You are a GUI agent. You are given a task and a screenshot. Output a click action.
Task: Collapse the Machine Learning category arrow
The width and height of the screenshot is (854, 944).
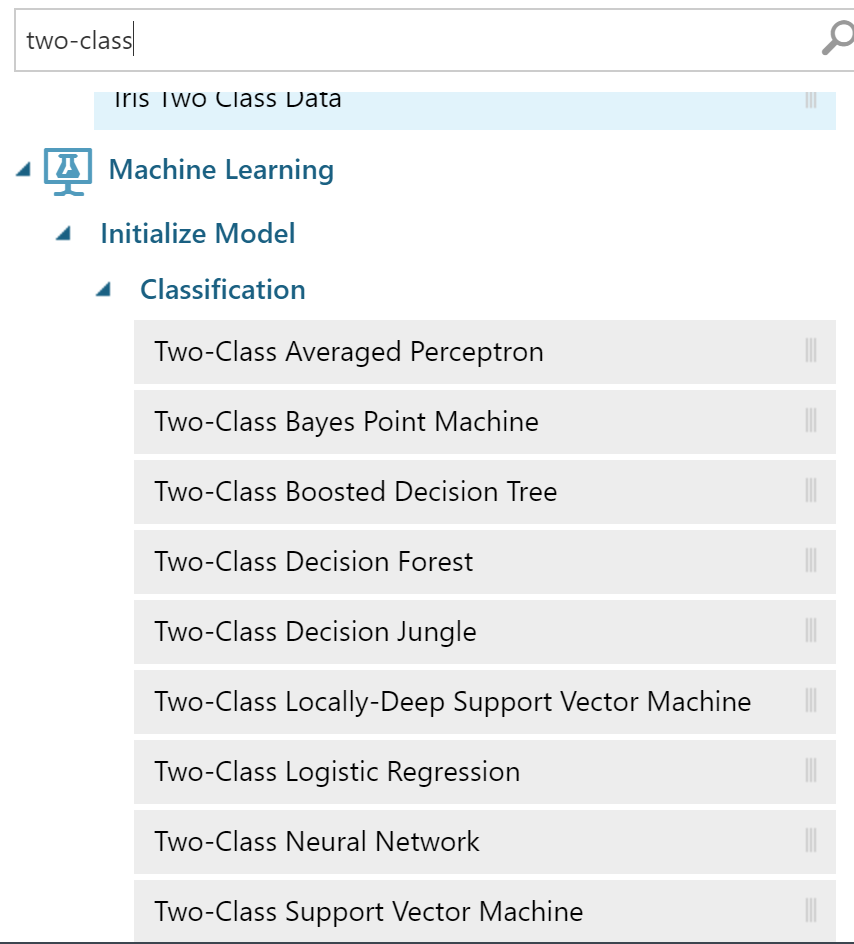click(23, 170)
